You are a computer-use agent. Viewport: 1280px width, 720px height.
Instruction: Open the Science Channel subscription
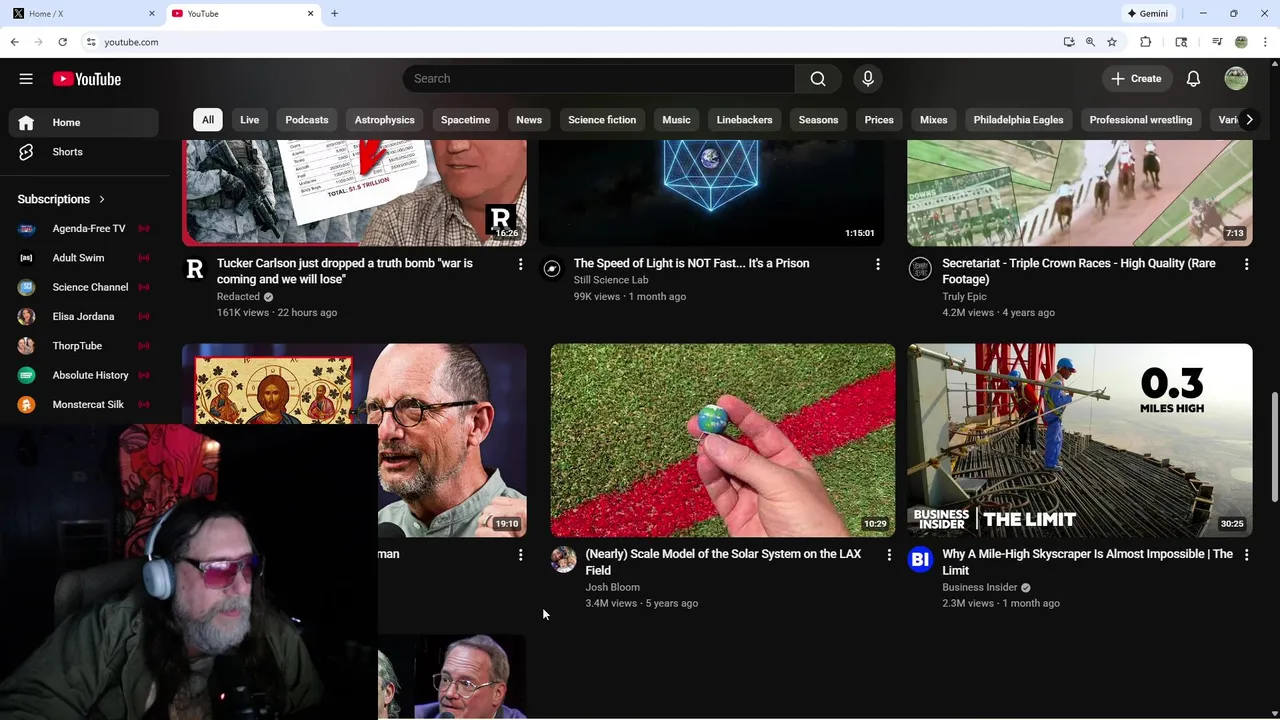[84, 287]
